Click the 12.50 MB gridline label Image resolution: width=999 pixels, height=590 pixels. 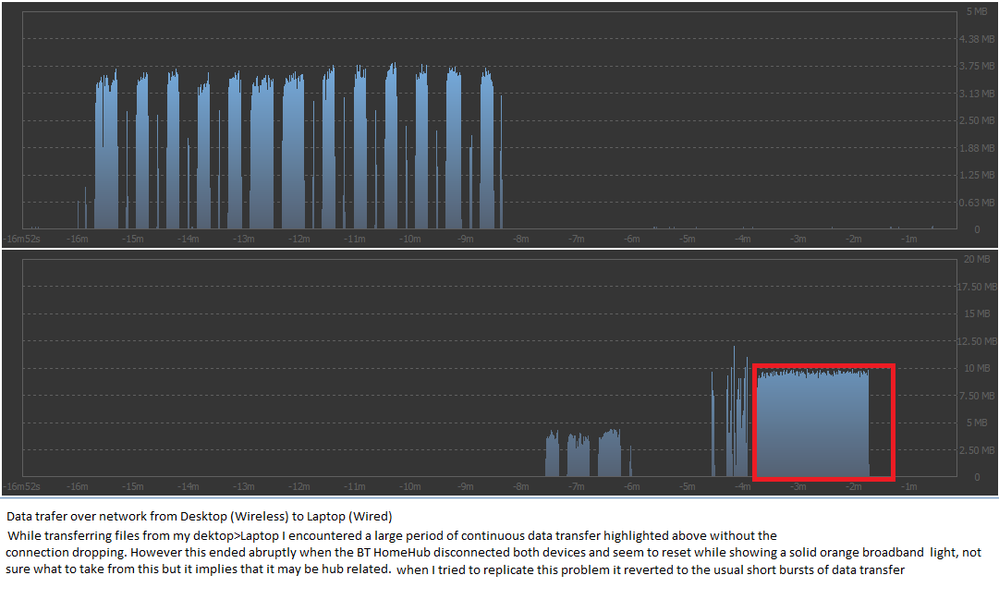point(977,342)
